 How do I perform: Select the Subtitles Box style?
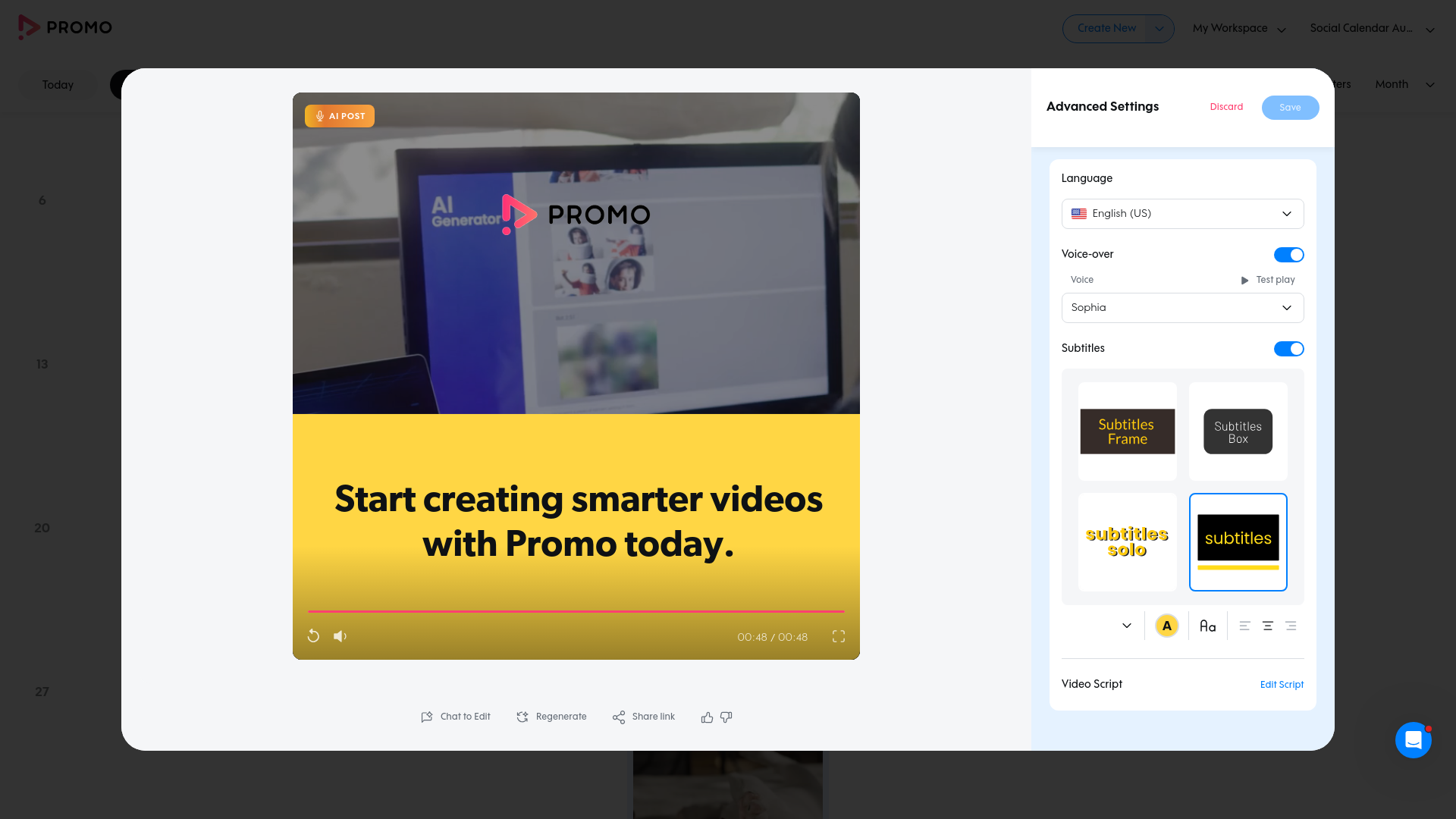(x=1238, y=431)
